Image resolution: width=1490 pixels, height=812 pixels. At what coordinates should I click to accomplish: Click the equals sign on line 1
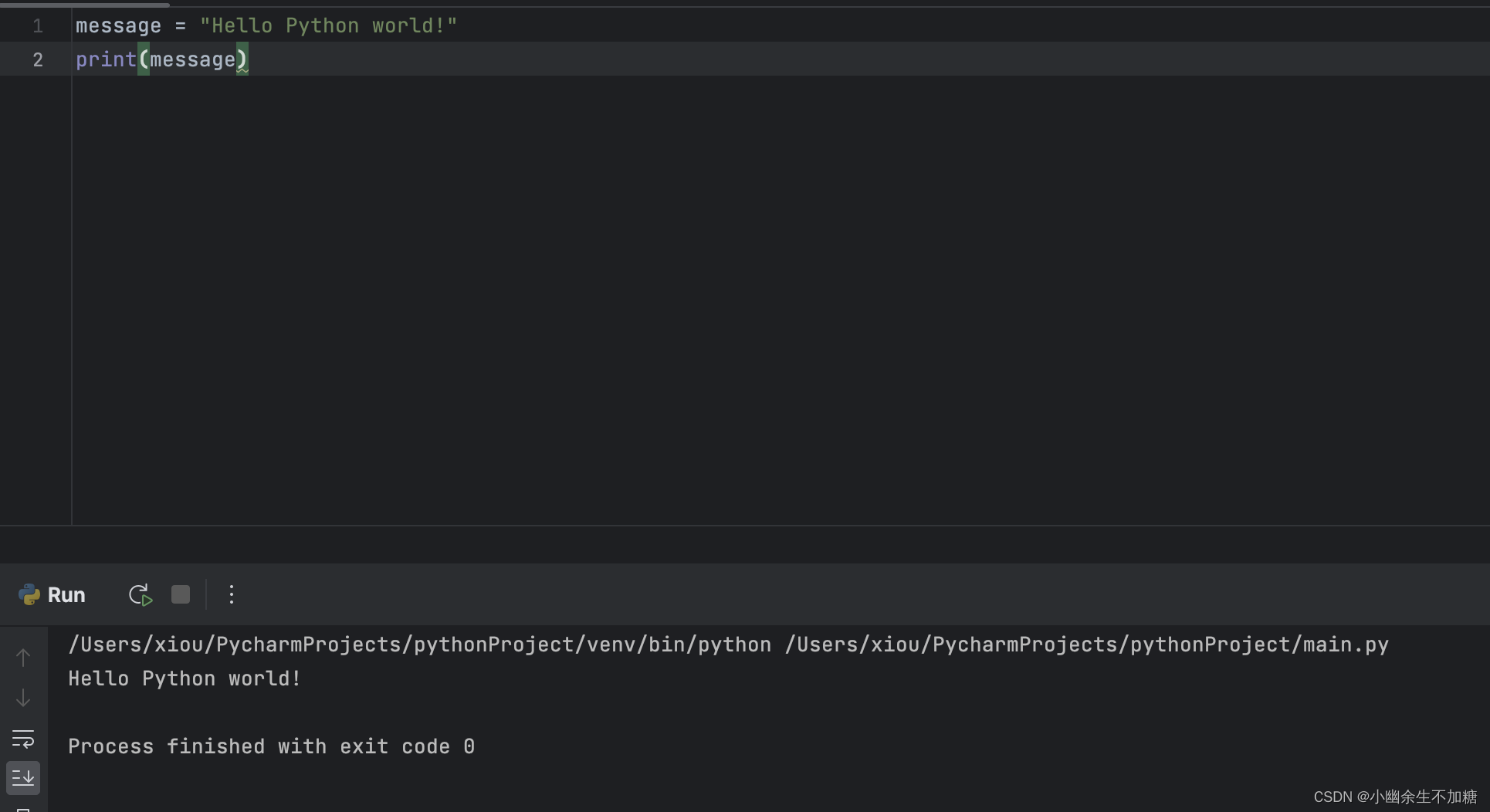[180, 26]
